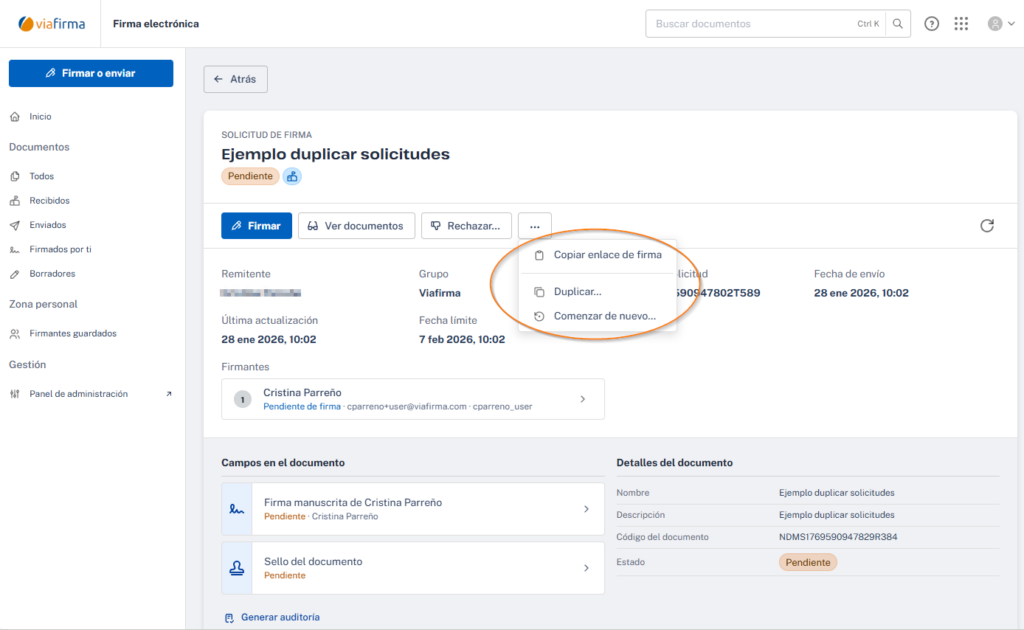
Task: Open the three-dots more actions menu
Action: pyautogui.click(x=535, y=226)
